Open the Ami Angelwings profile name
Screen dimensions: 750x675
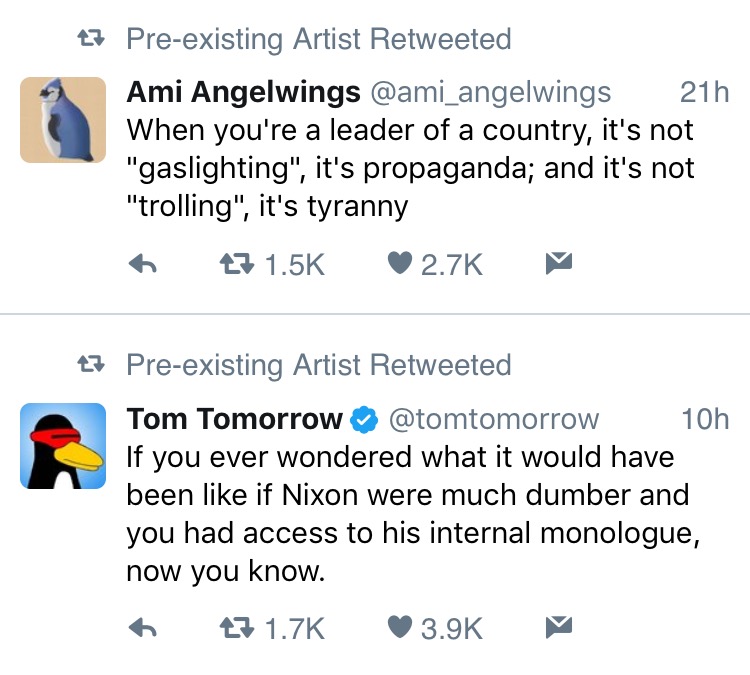[x=243, y=92]
